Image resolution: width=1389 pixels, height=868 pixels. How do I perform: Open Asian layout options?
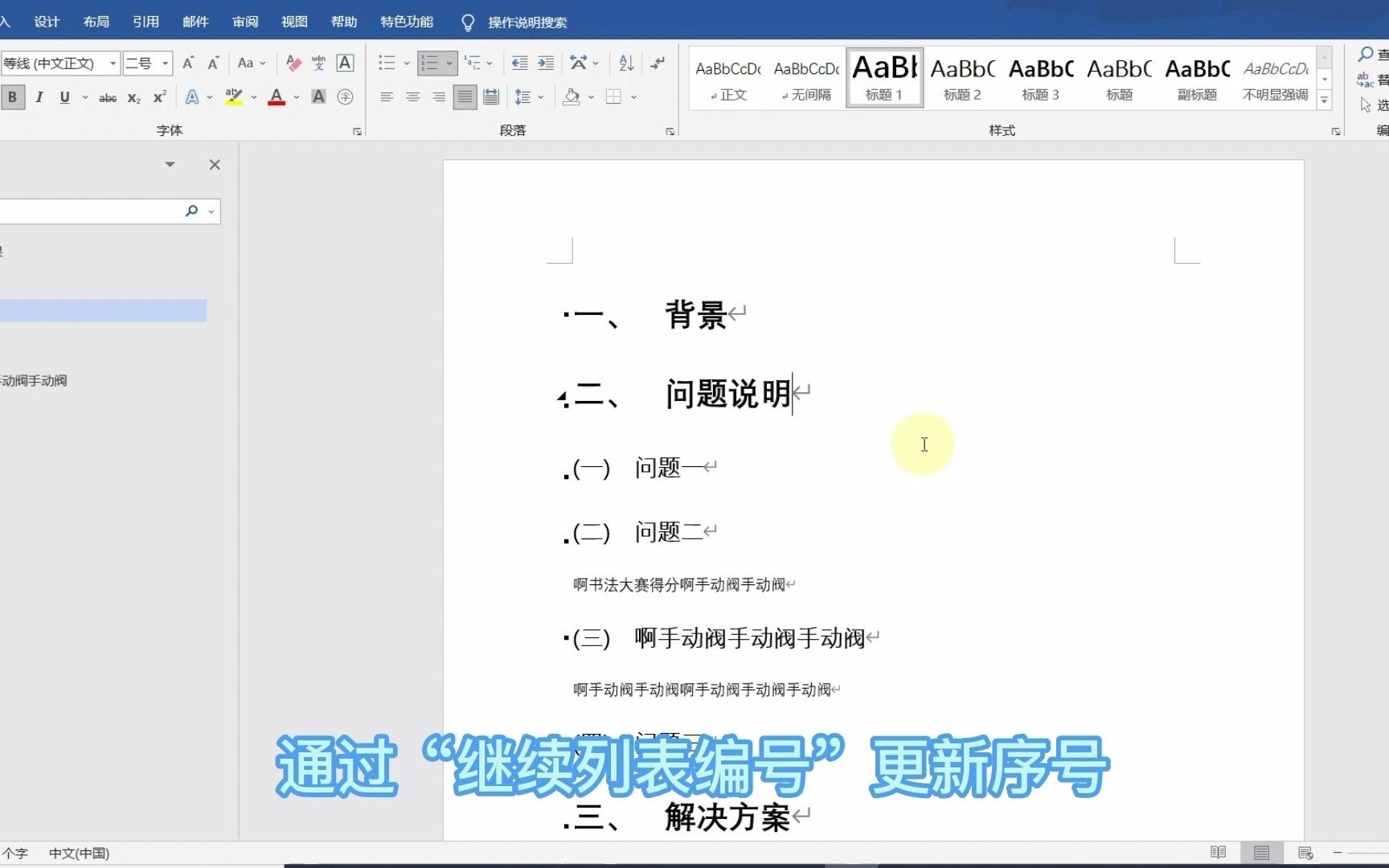(578, 63)
